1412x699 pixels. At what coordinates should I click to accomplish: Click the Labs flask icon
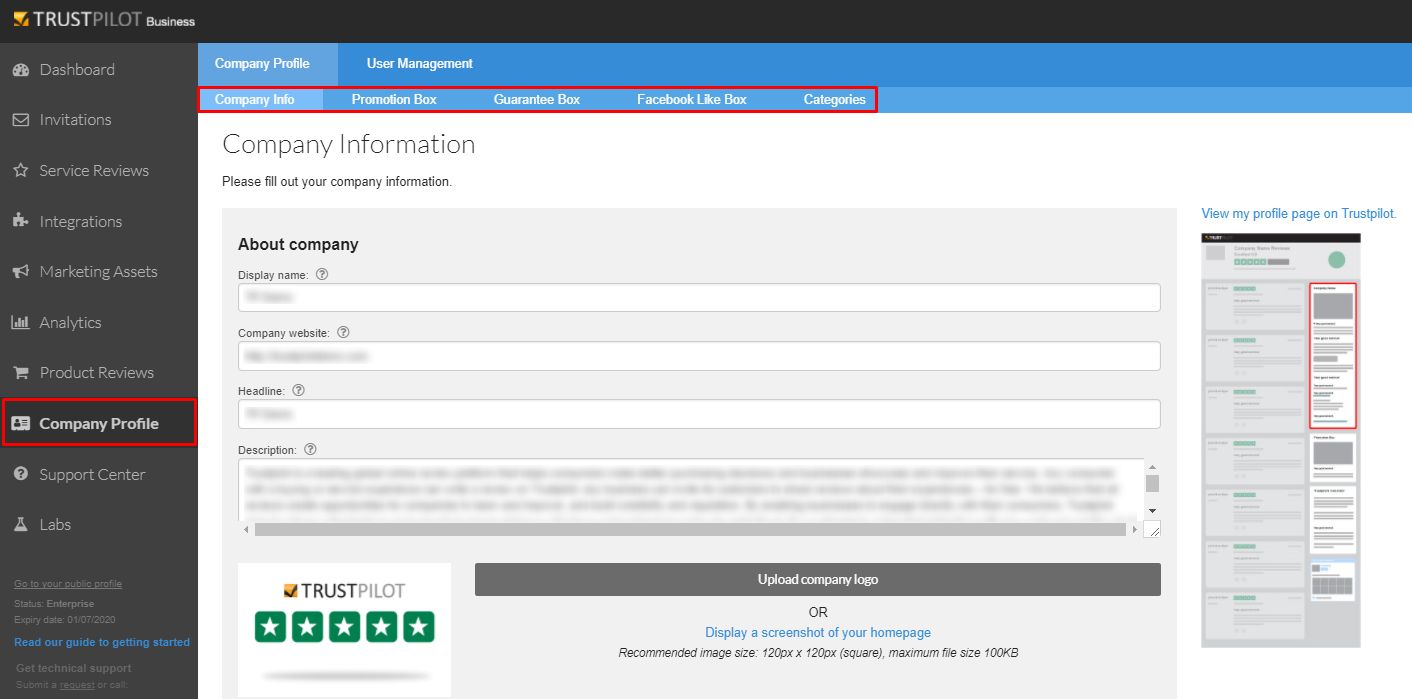[x=21, y=525]
